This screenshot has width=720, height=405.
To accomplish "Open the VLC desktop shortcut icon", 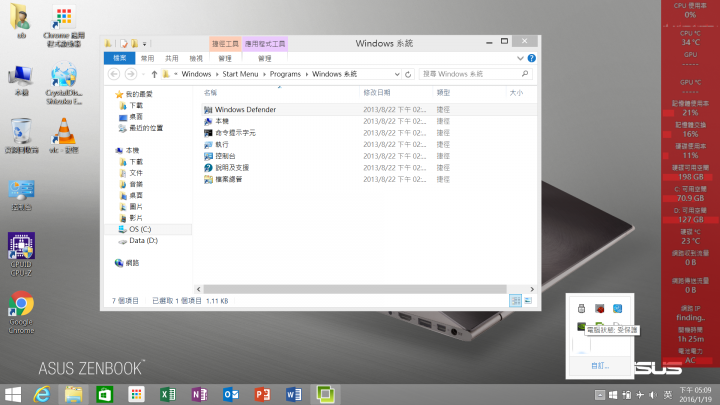I will point(64,135).
